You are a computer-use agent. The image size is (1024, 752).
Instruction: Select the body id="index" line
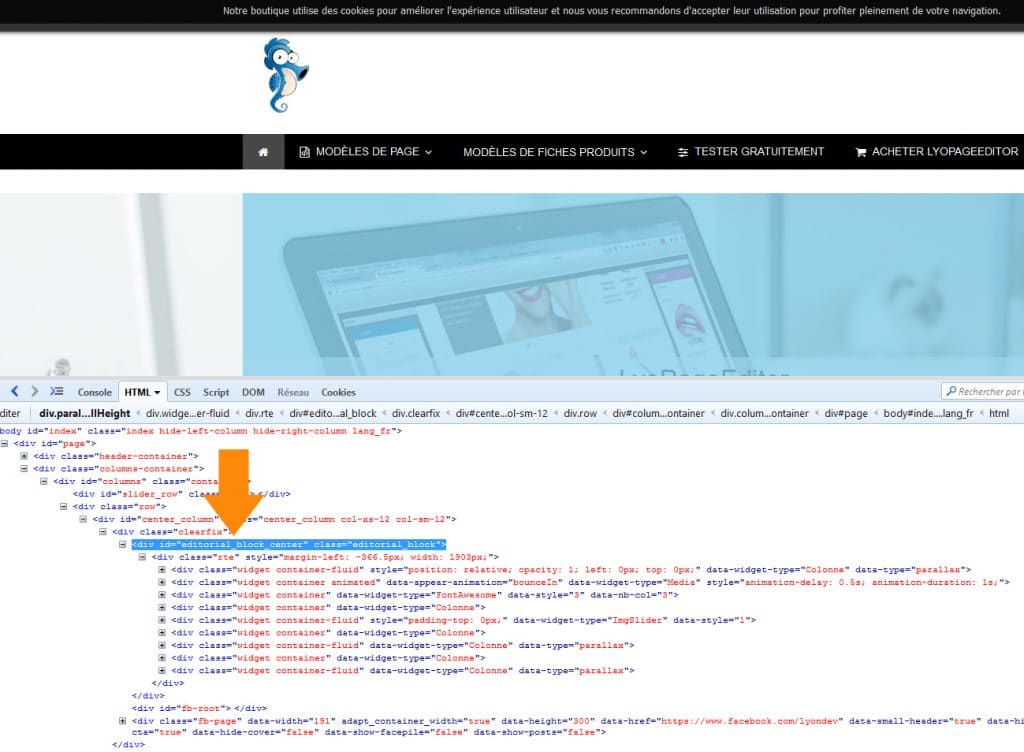pyautogui.click(x=201, y=431)
